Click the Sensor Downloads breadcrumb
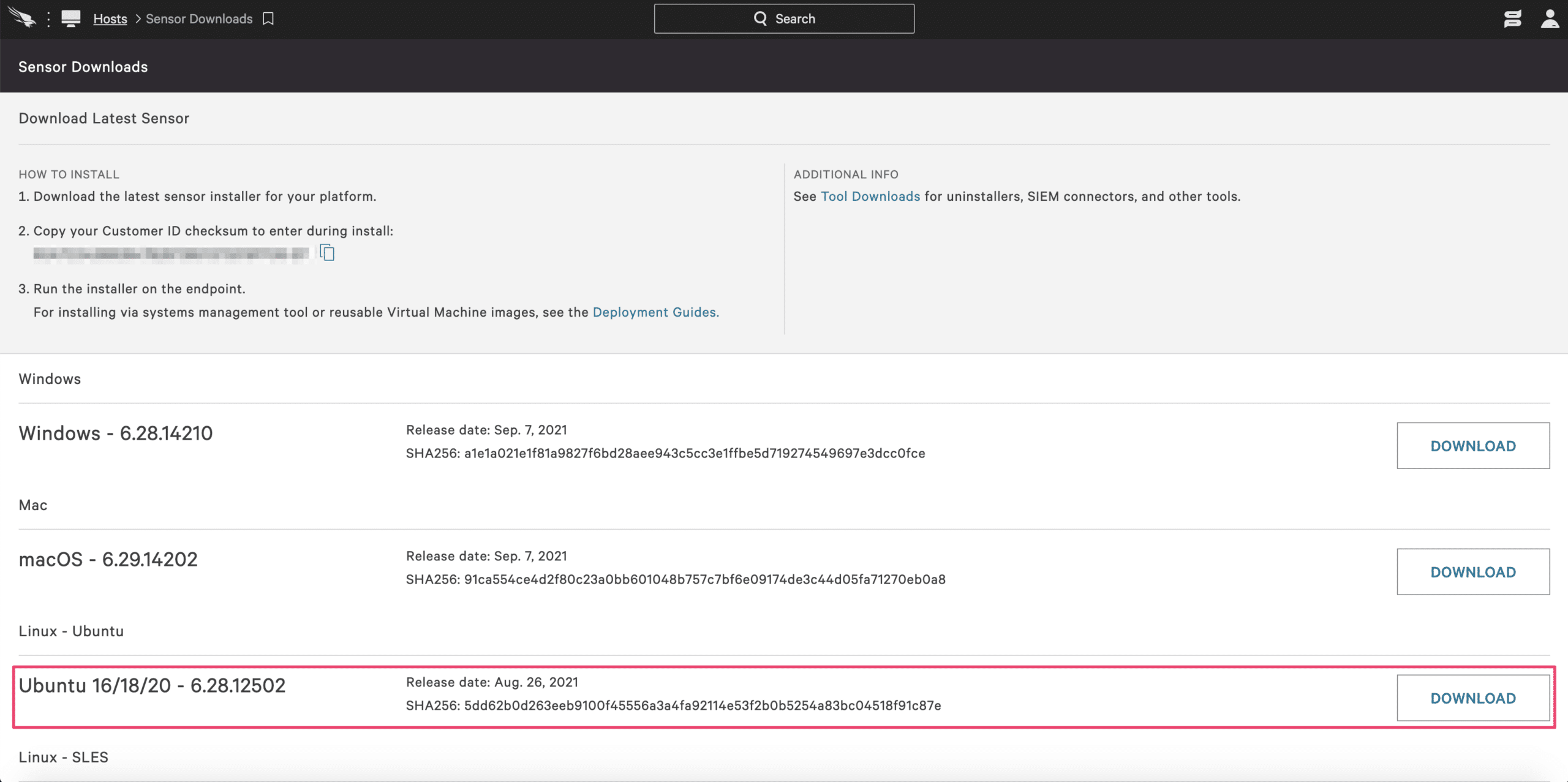 (199, 19)
